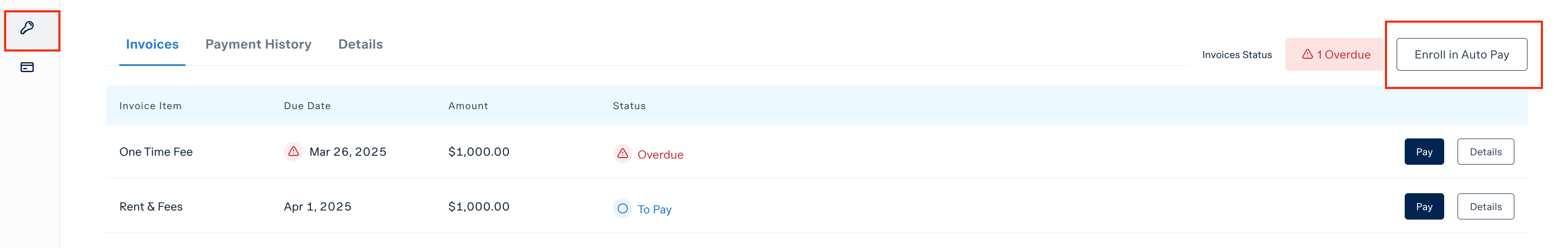
Task: Click the Invoice Item column header
Action: coord(151,106)
